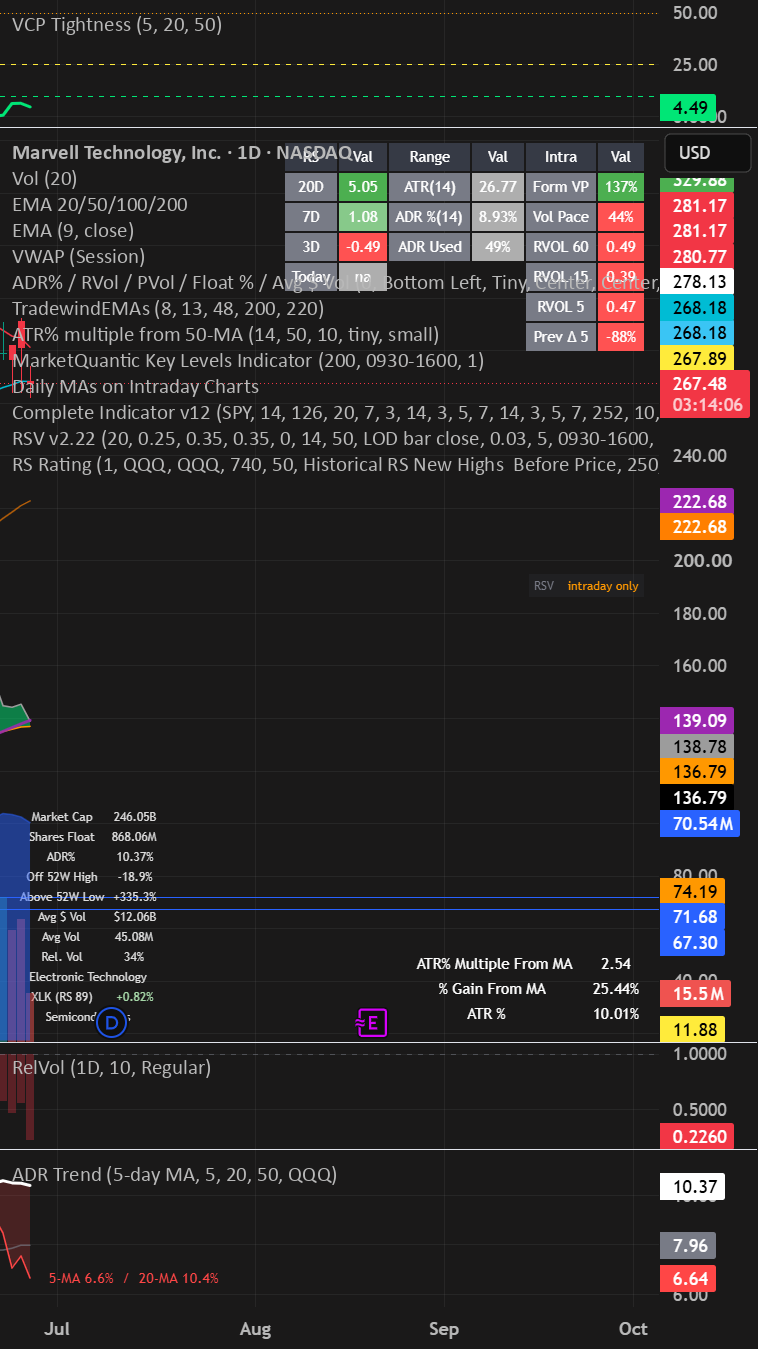Click the green 137% value cell
758x1349 pixels.
coord(621,186)
